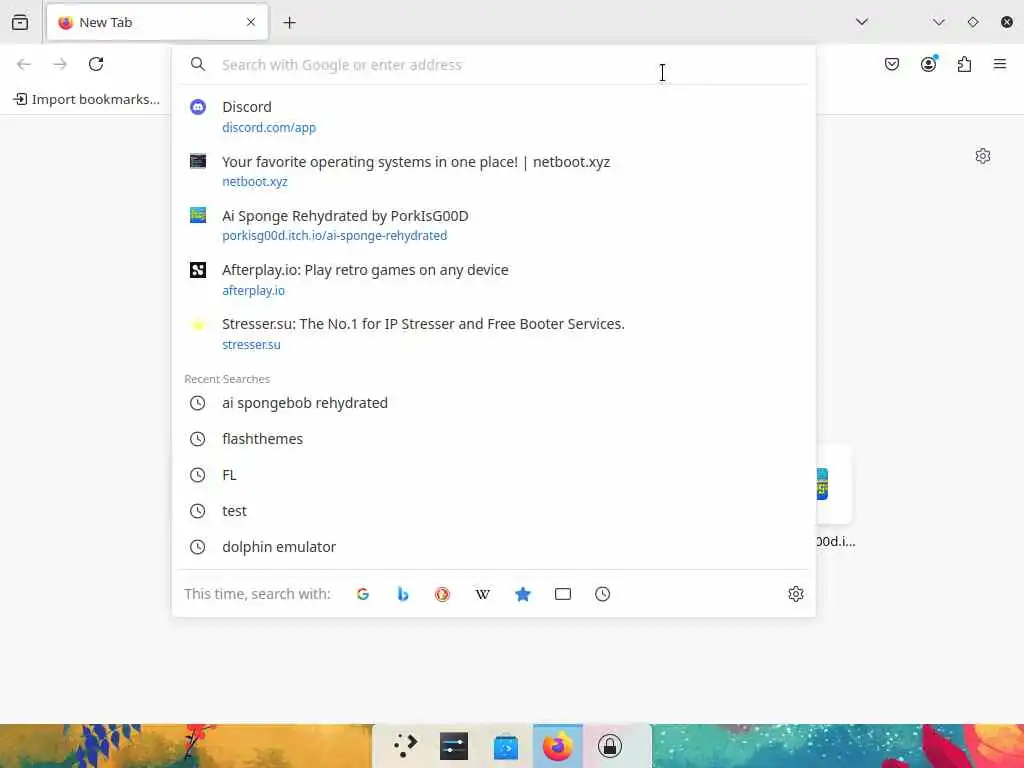Open the Firefox account menu
The image size is (1024, 768).
point(929,64)
